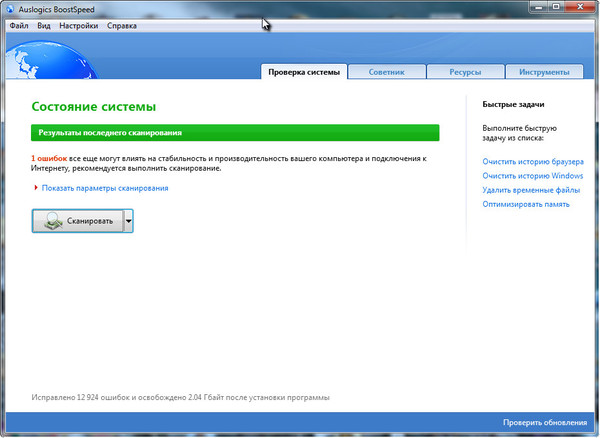Select the Проверка системы tab
600x438 pixels.
click(304, 72)
